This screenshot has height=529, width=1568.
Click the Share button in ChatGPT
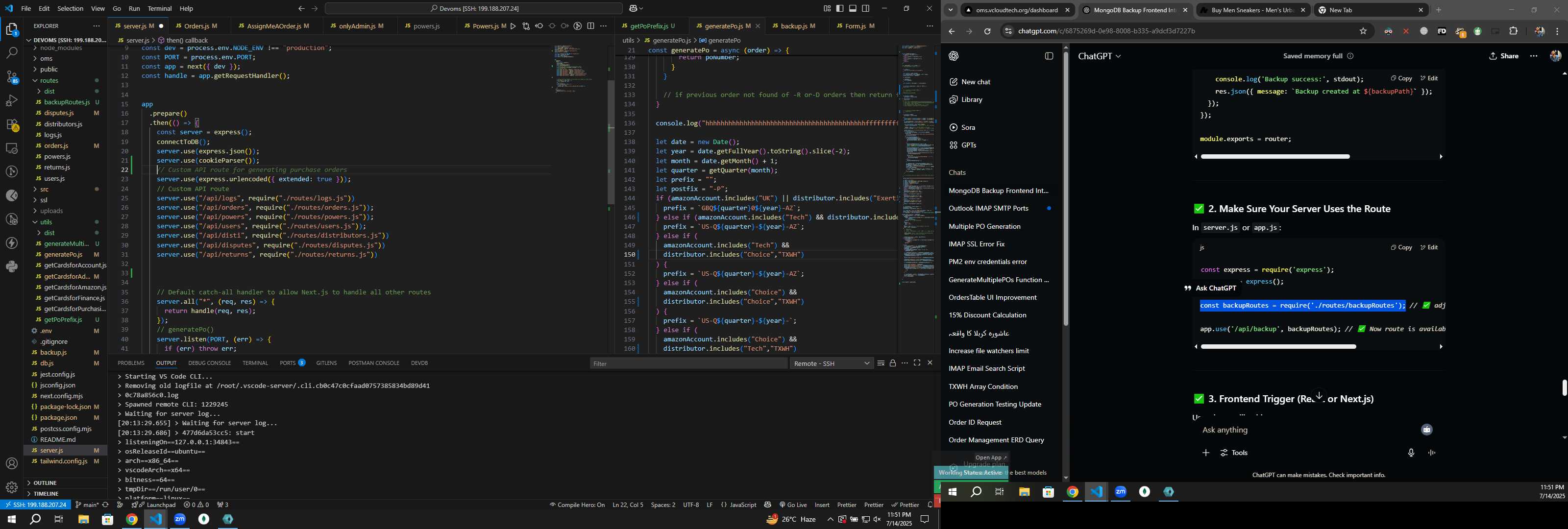point(1503,56)
